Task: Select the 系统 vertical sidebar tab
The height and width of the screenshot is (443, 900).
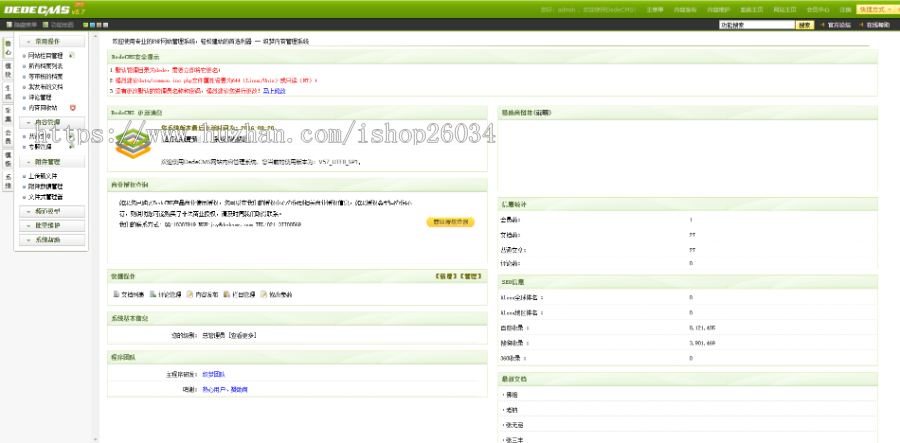Action: click(x=7, y=181)
